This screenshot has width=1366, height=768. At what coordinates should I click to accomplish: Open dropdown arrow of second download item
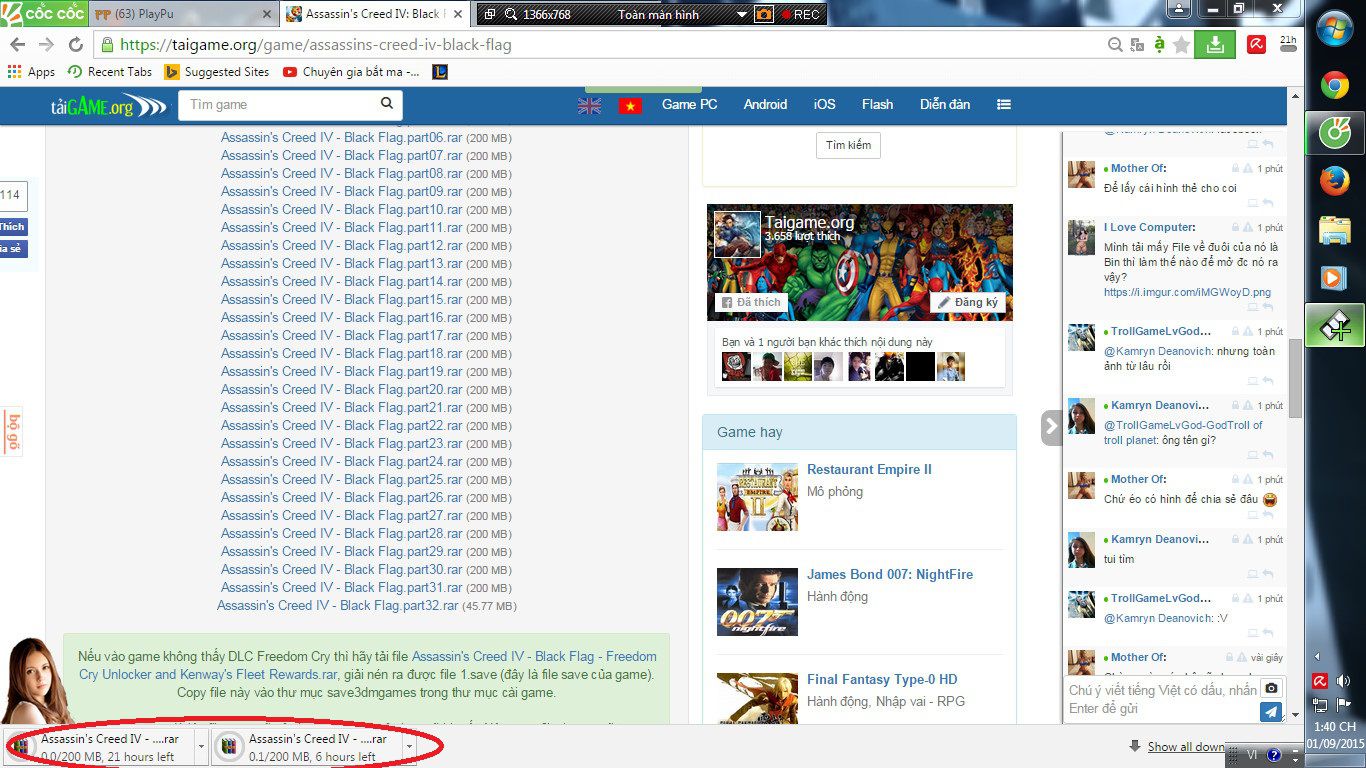click(x=409, y=746)
